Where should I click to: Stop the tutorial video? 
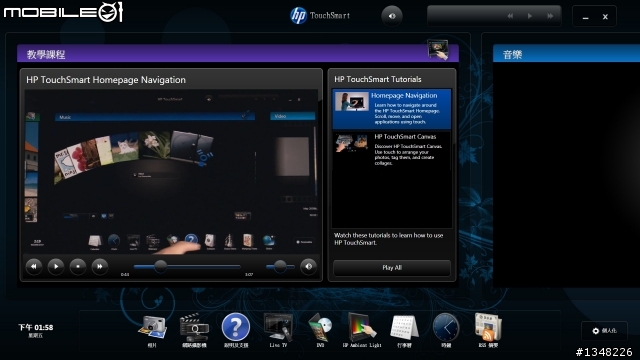78,267
